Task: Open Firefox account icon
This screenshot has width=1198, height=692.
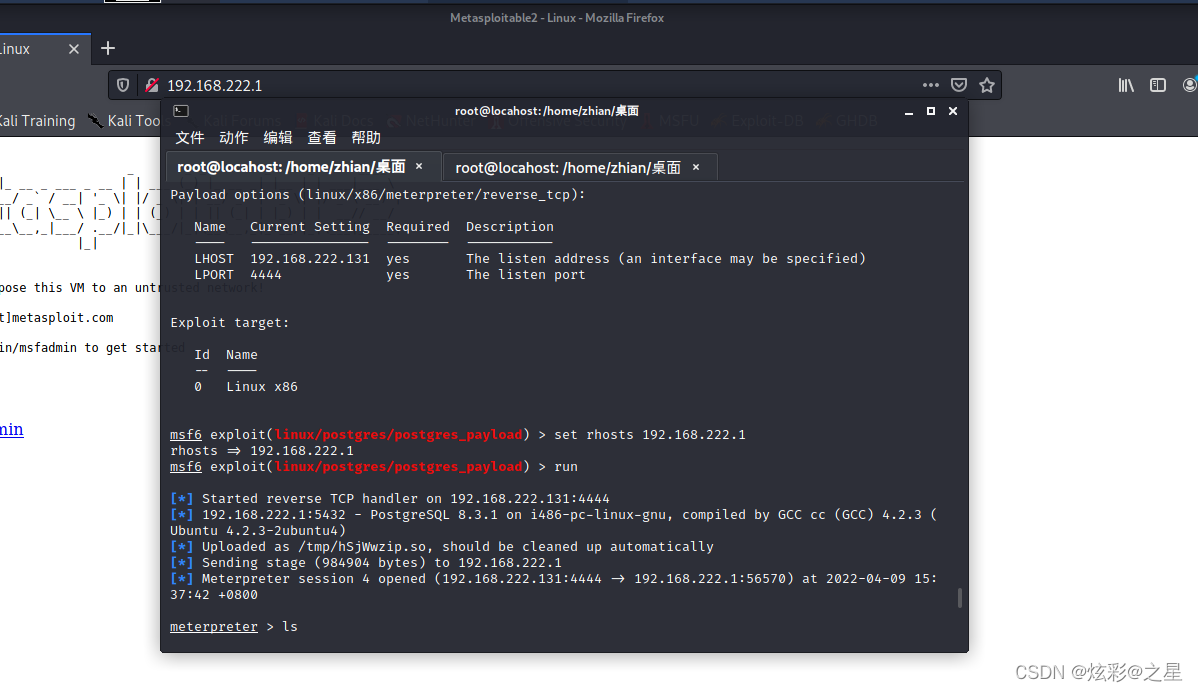Action: 1190,85
